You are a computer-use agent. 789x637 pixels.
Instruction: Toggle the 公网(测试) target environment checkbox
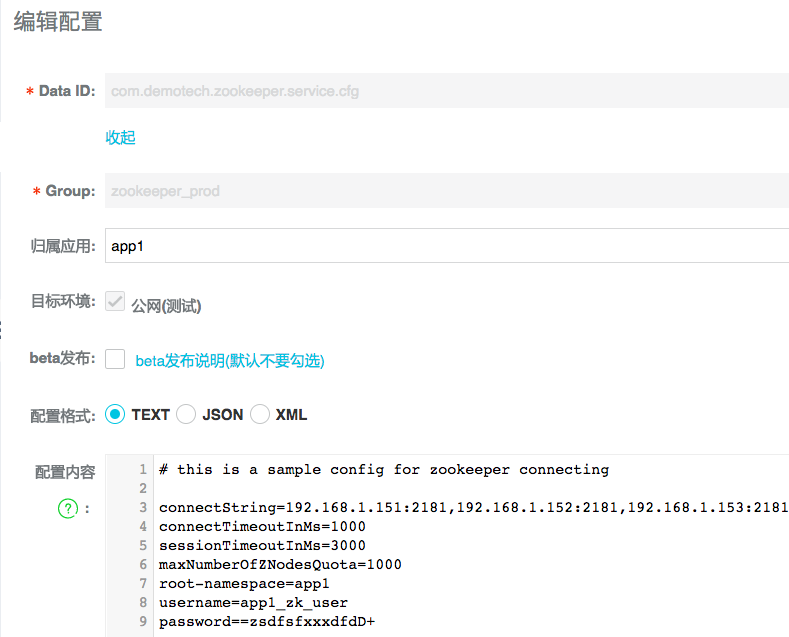coord(115,301)
